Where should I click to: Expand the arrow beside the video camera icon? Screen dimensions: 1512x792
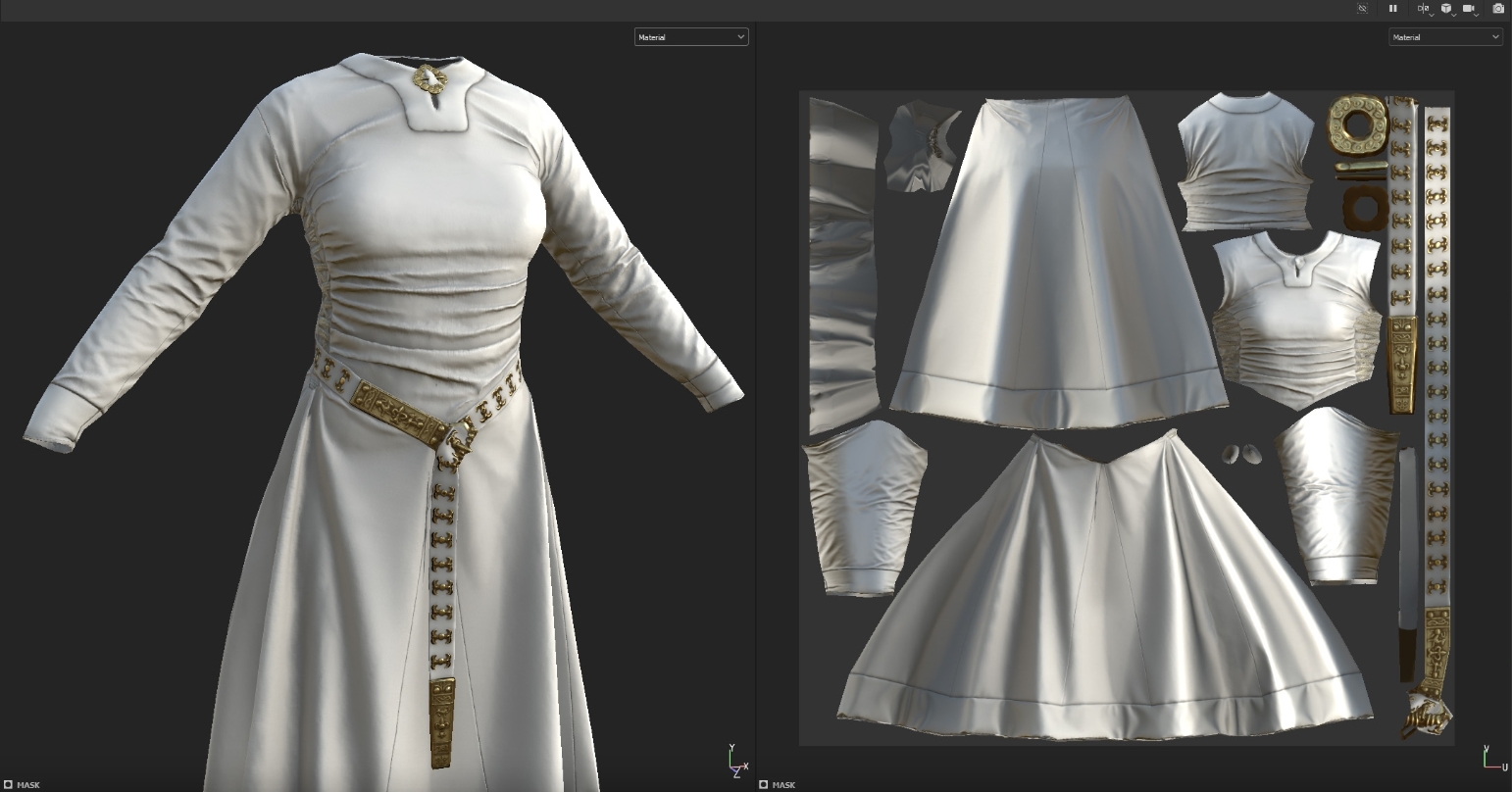tap(1477, 16)
